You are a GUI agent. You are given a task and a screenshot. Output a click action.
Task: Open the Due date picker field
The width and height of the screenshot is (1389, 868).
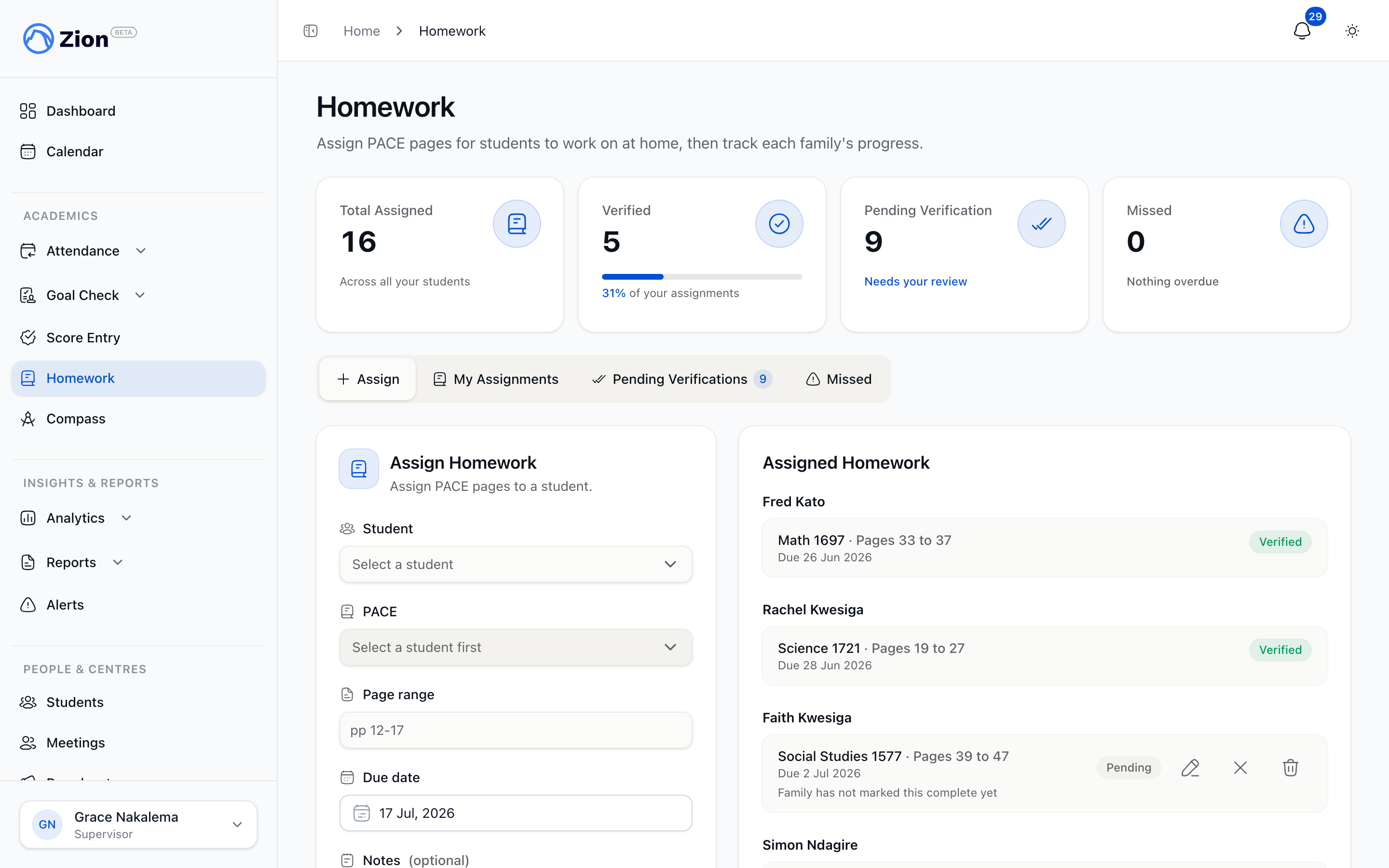(516, 813)
